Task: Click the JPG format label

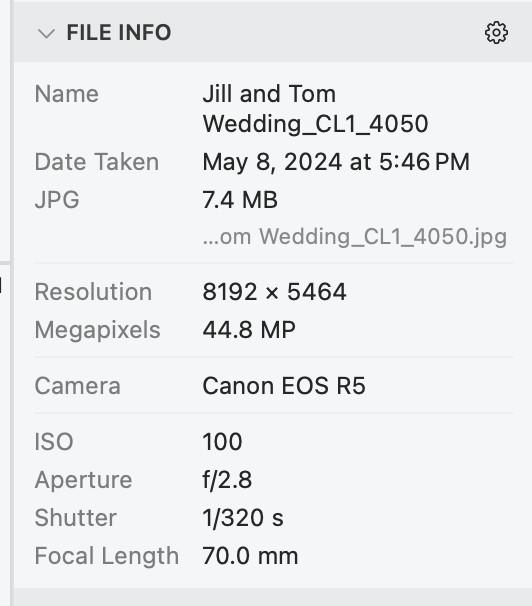Action: [x=57, y=200]
